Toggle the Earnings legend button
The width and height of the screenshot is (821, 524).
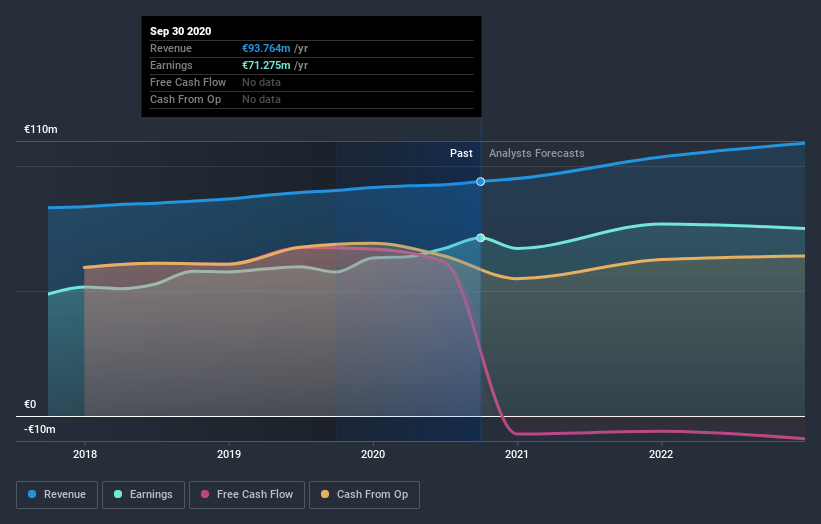143,495
